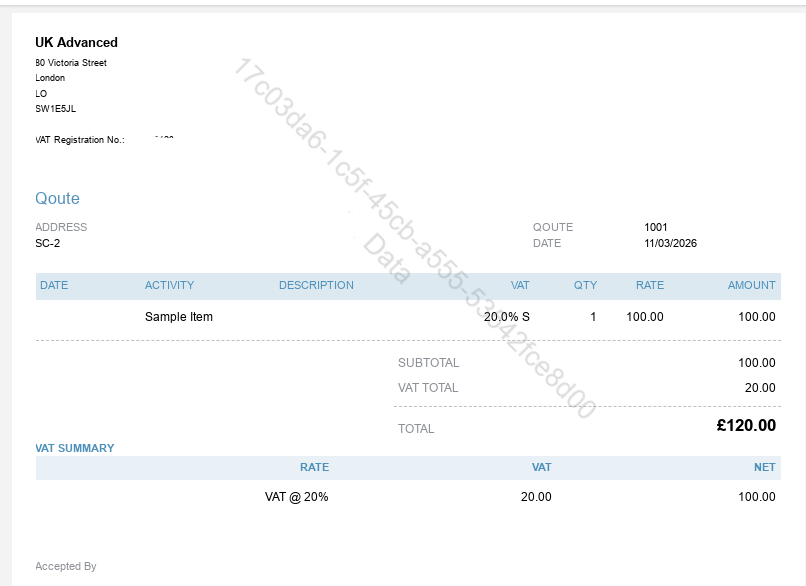Click the VAT TOTAL label

click(428, 388)
